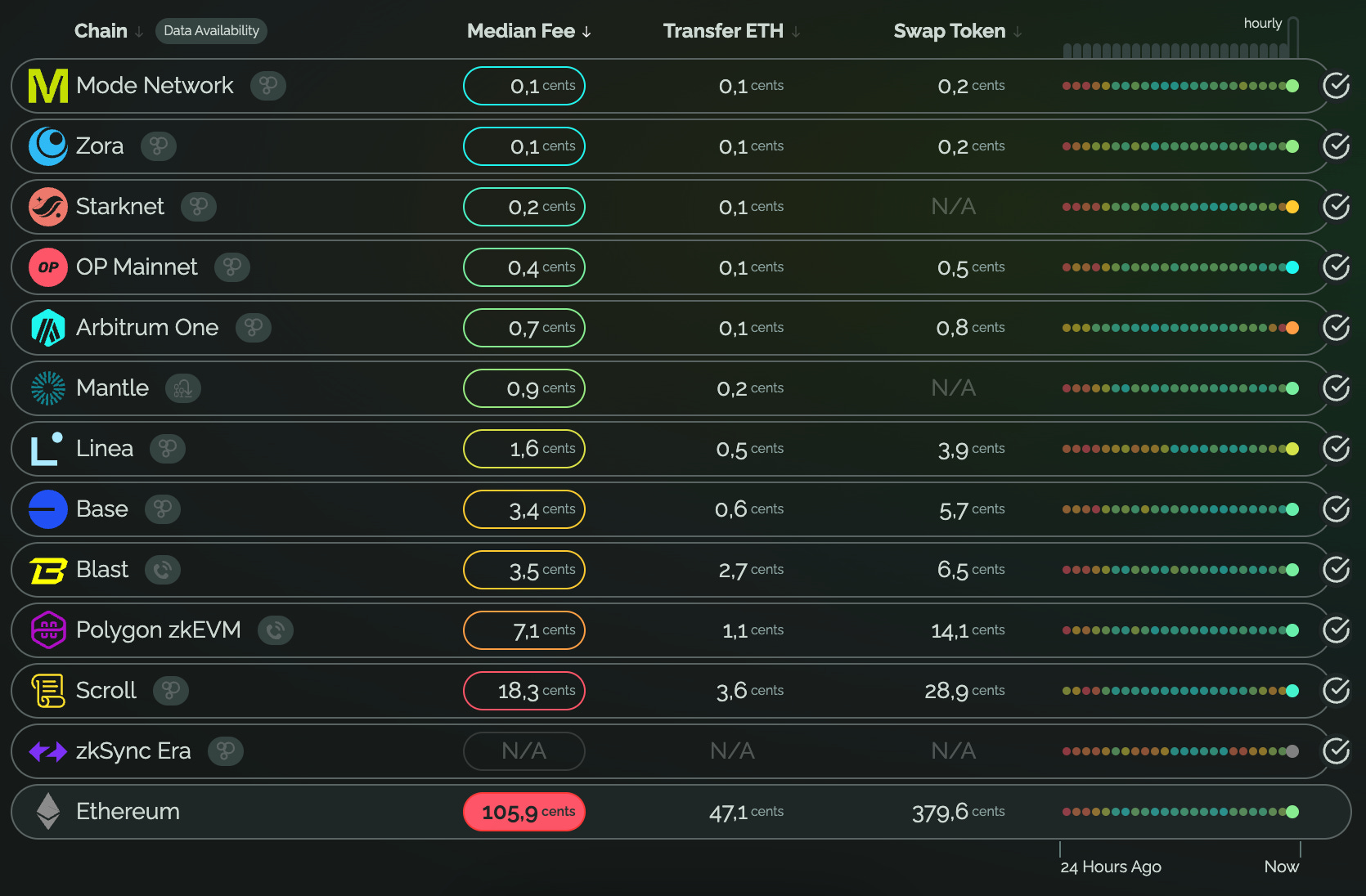
Task: Click the Starknet logo icon
Action: [48, 207]
